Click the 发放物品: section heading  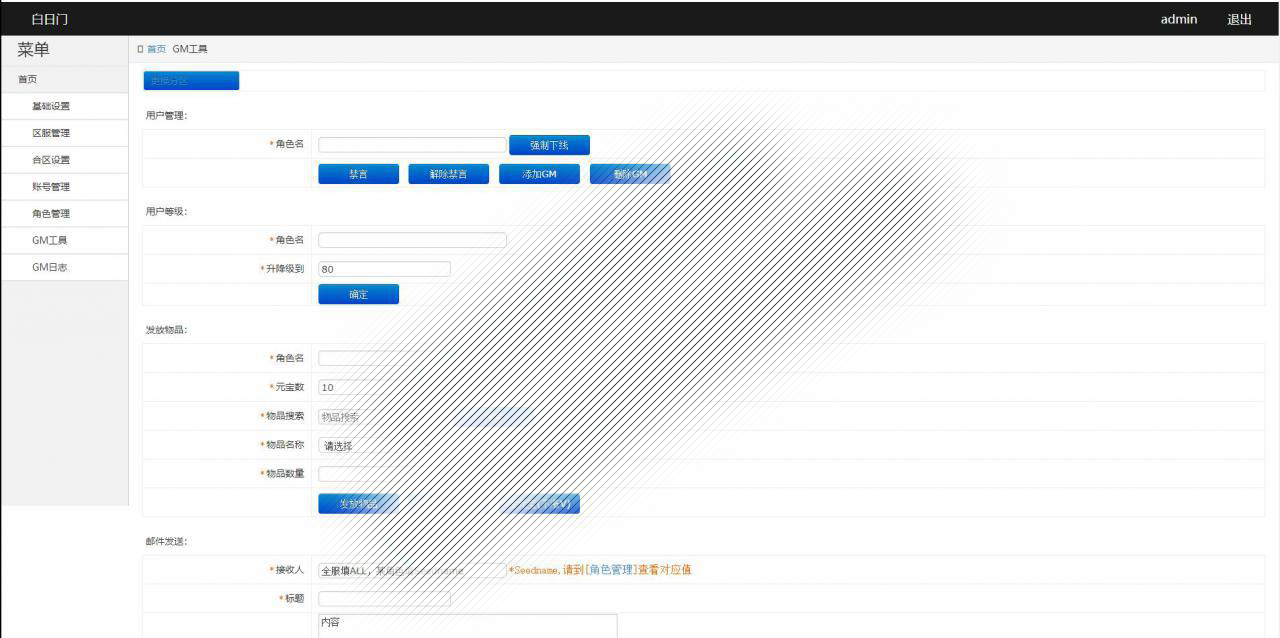tap(166, 329)
